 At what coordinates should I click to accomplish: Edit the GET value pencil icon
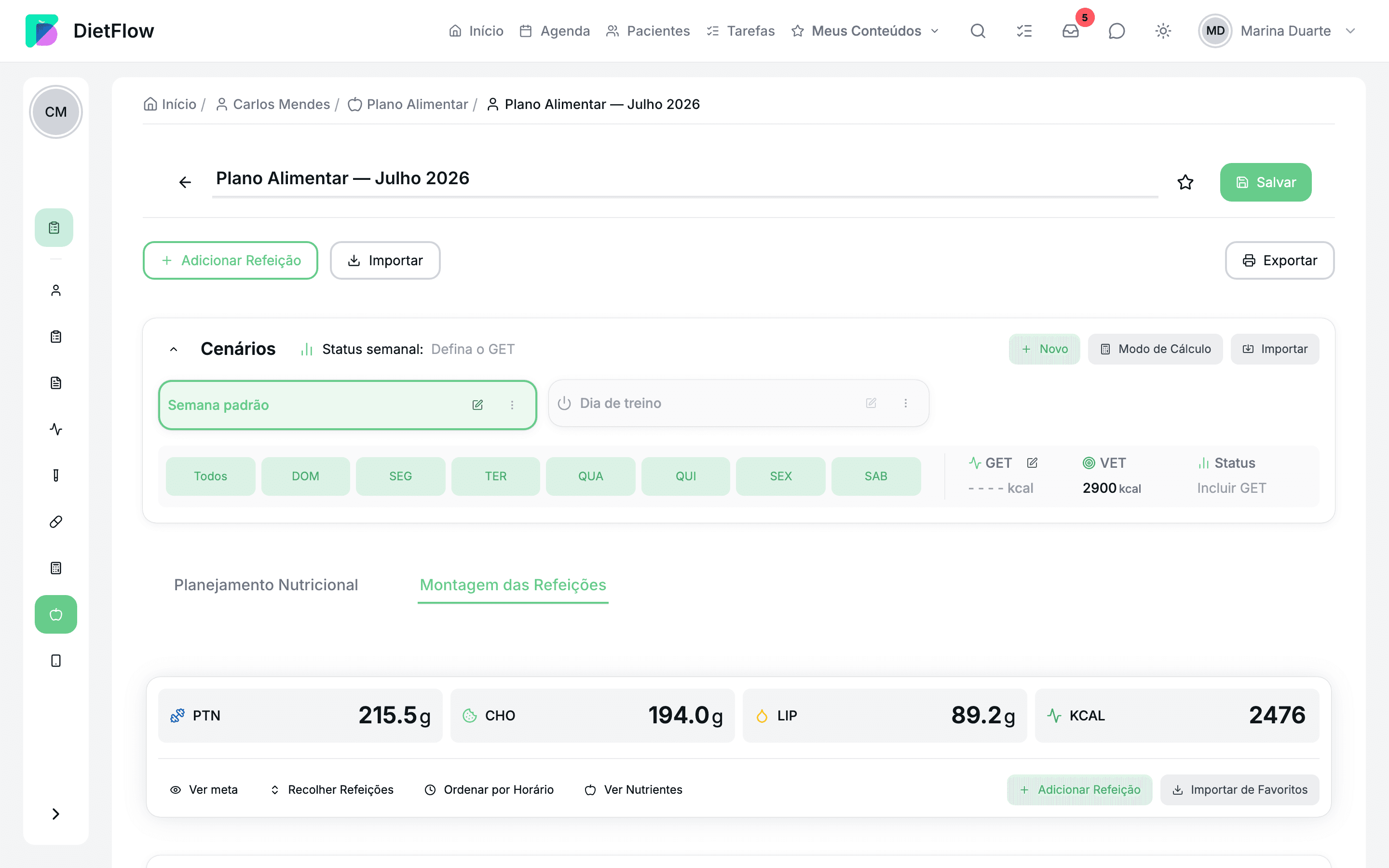click(x=1032, y=463)
